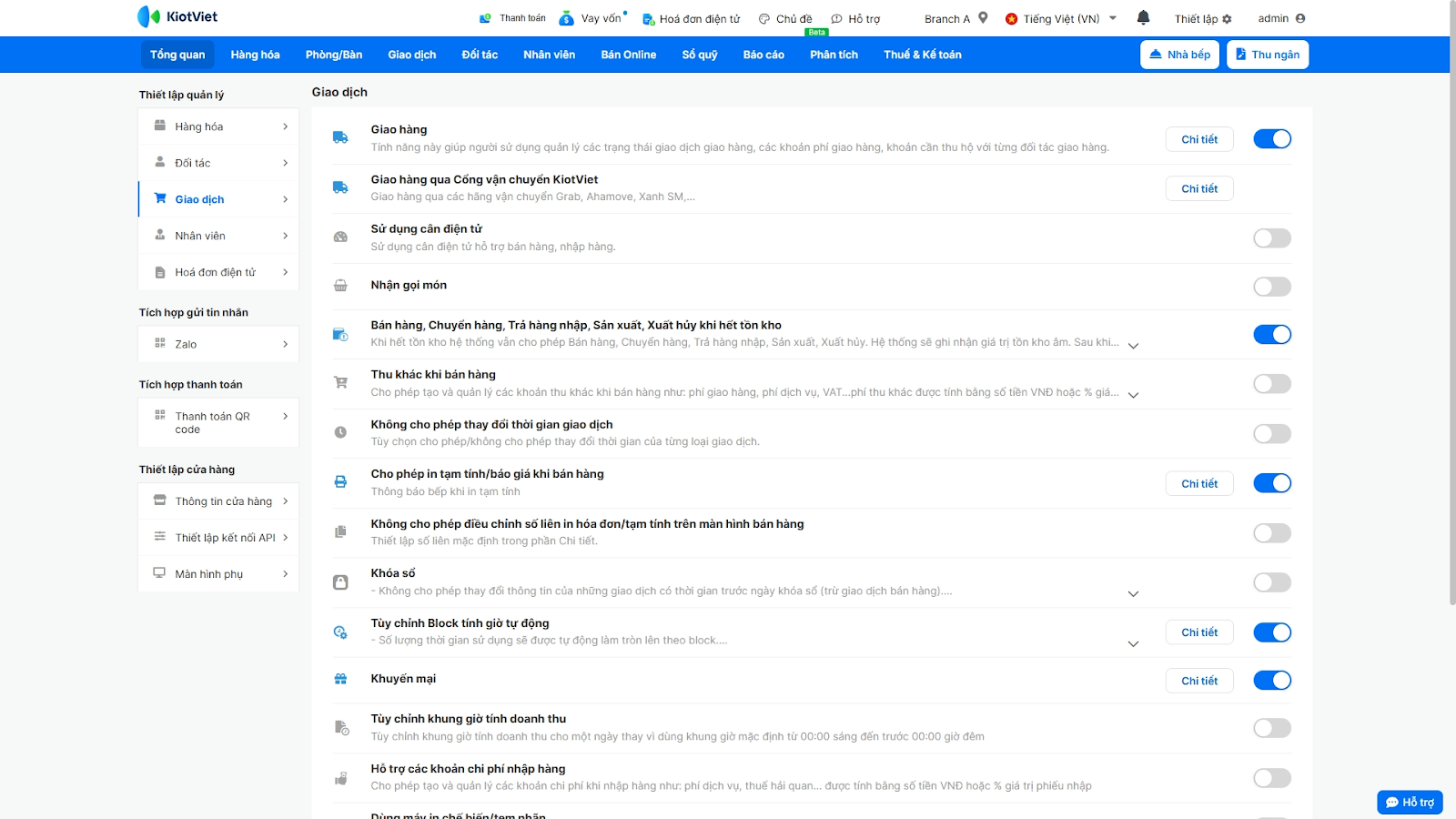Viewport: 1456px width, 819px height.
Task: Open the Hỗ trợ chat bubble widget
Action: [x=1410, y=802]
